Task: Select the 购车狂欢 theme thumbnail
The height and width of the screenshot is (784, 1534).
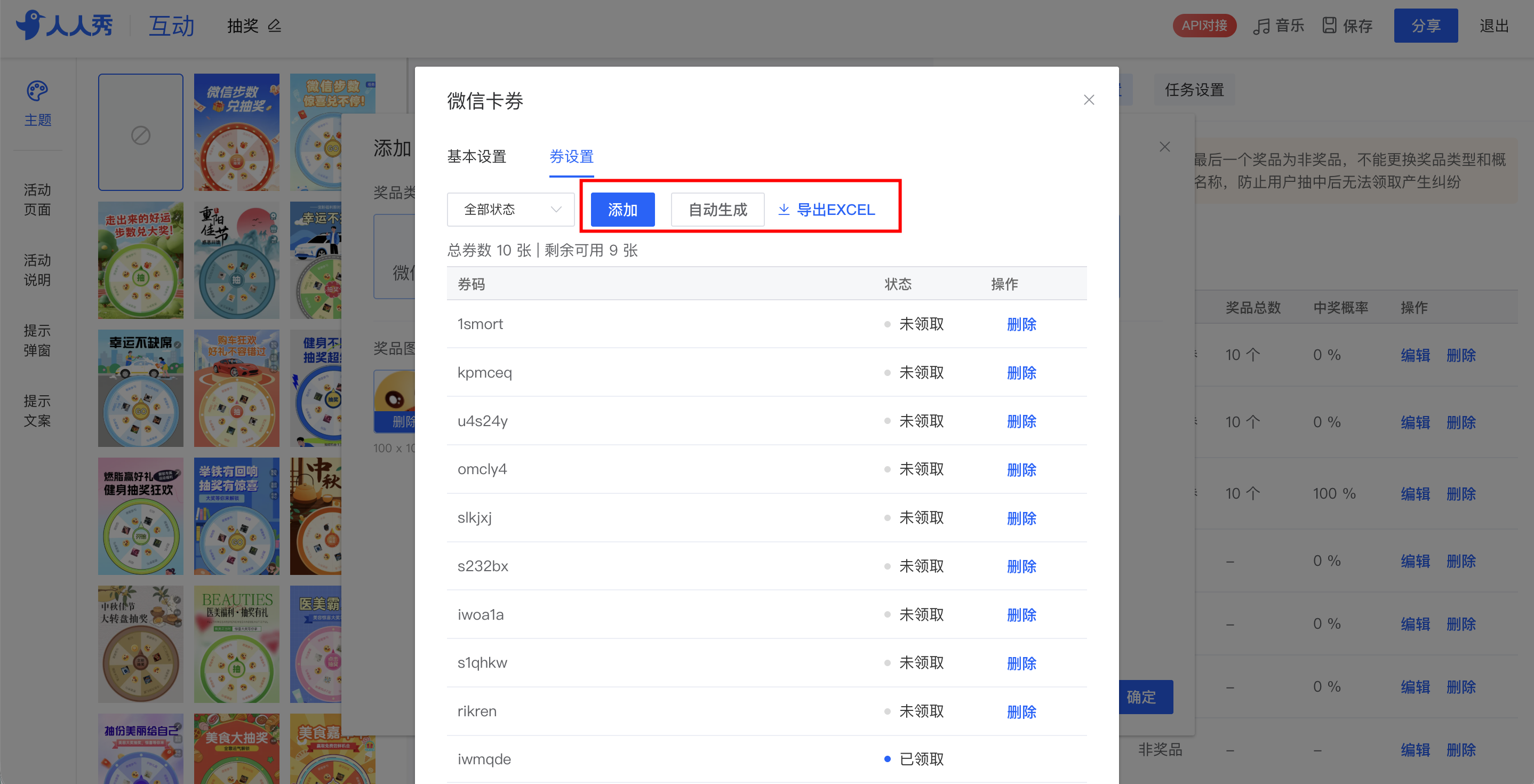Action: pos(236,388)
